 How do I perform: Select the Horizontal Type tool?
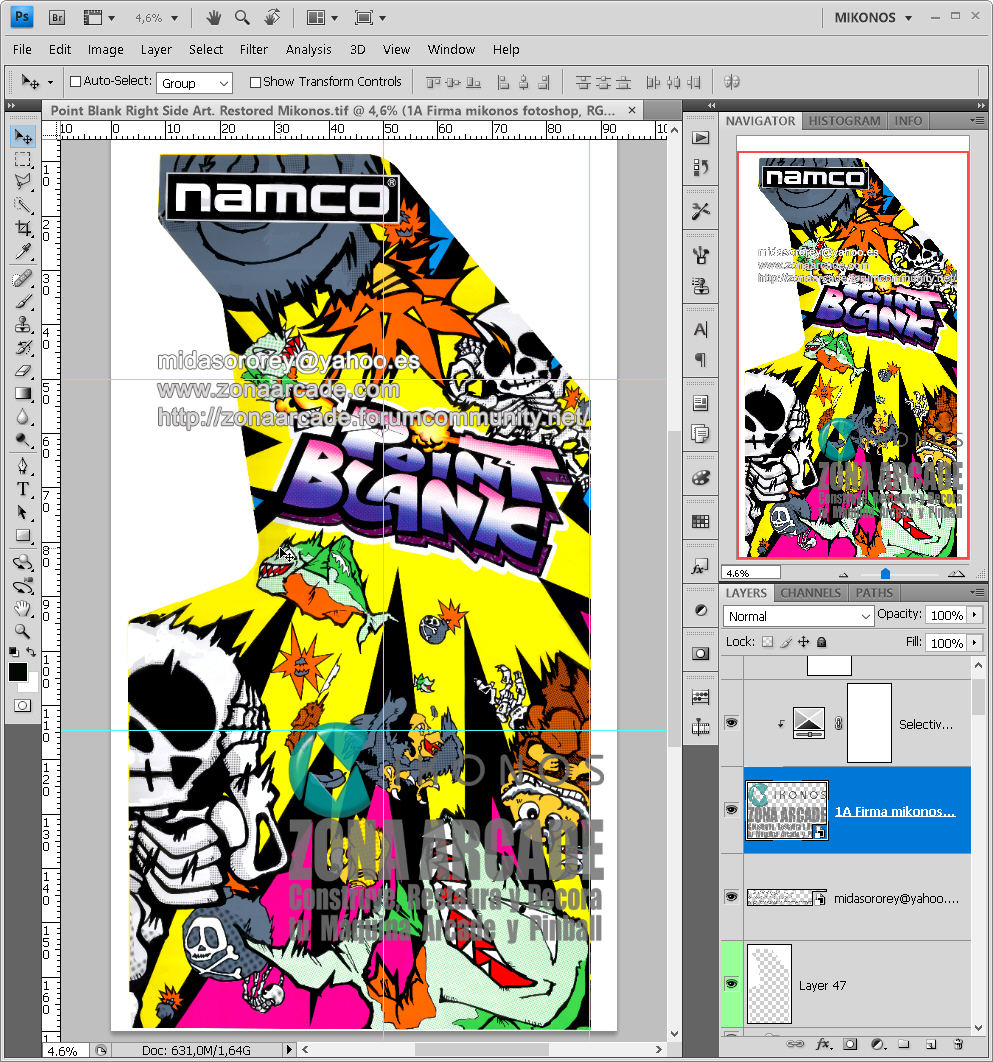(x=23, y=488)
